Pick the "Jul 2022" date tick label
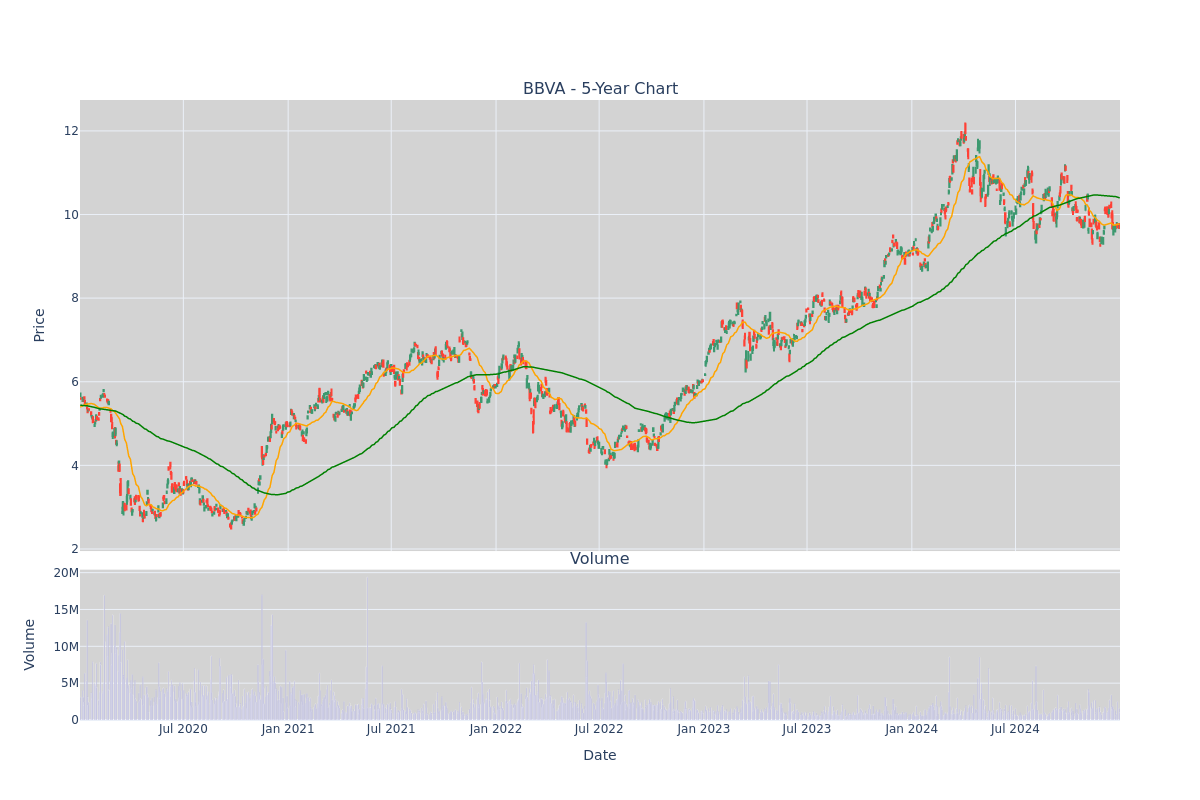 pyautogui.click(x=599, y=729)
